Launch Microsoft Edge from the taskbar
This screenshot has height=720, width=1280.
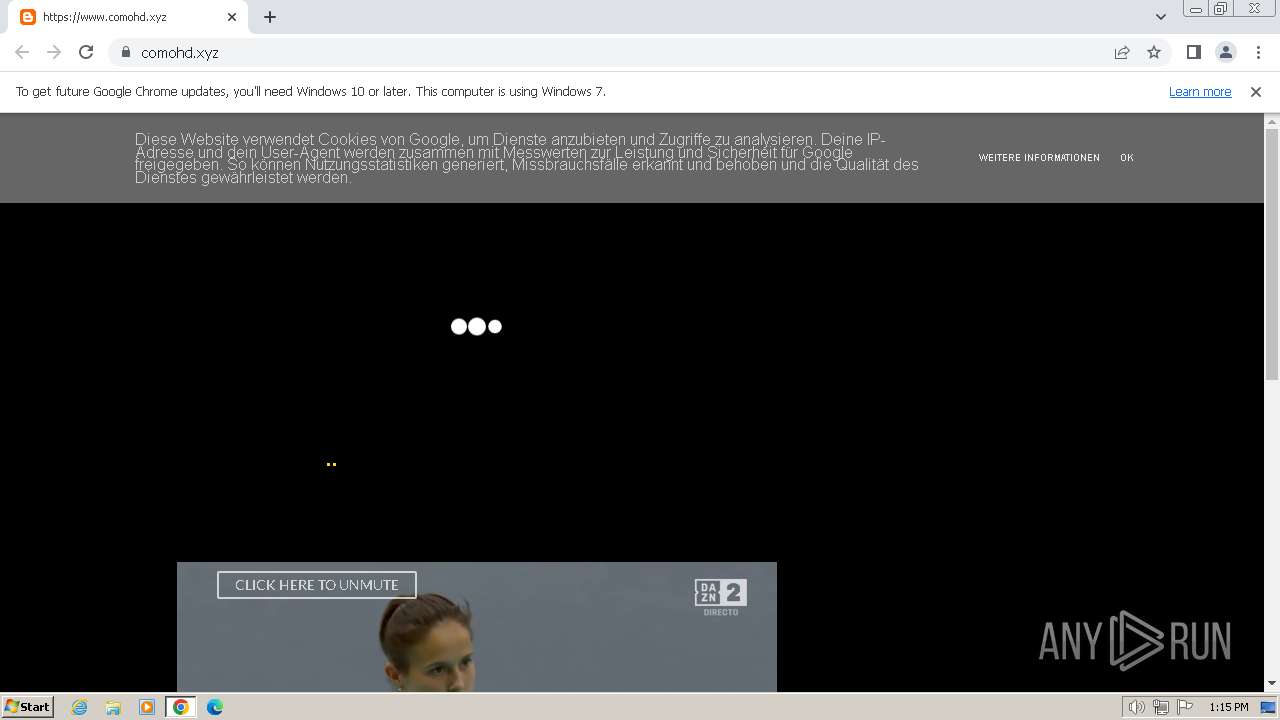click(x=215, y=707)
